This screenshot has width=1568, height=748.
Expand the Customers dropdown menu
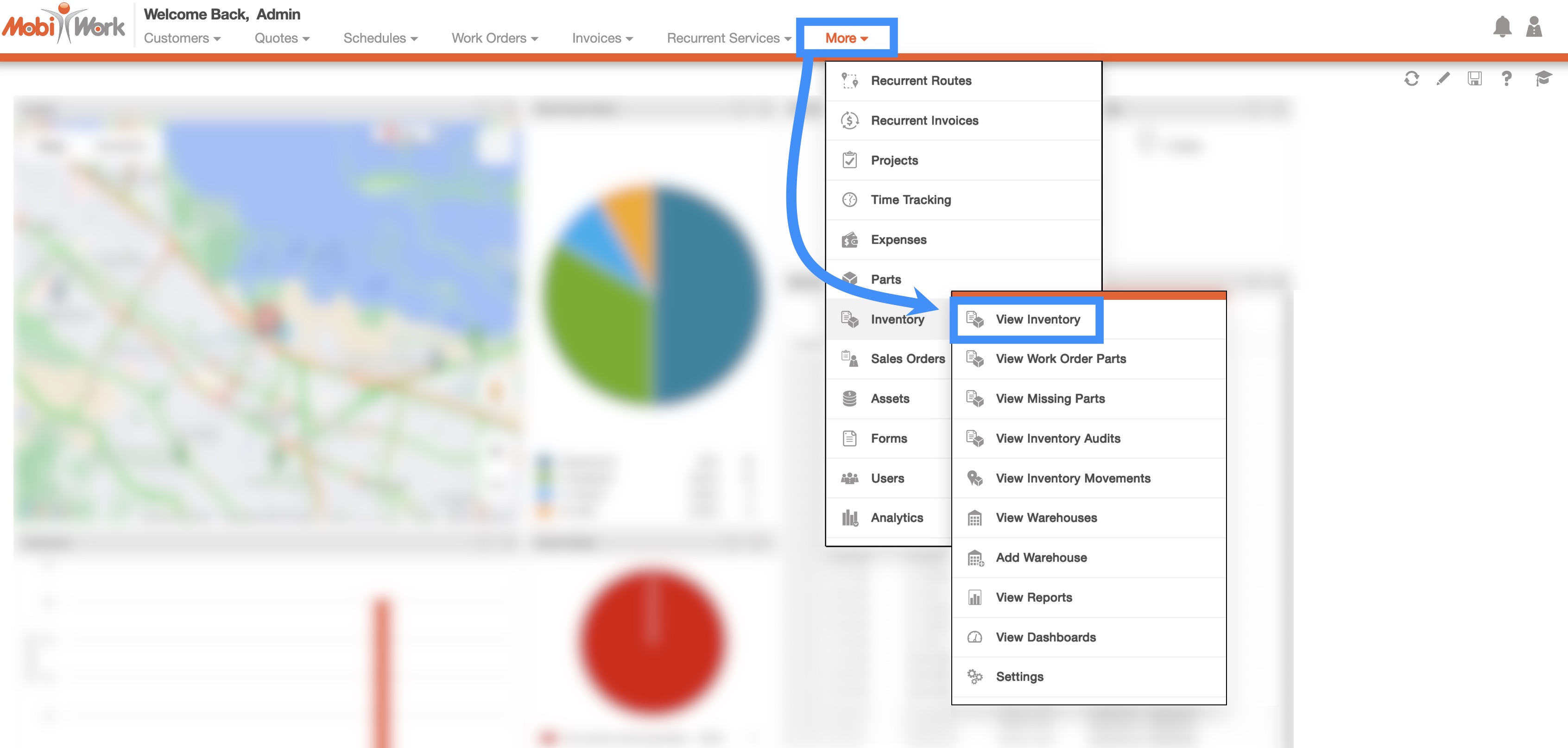click(182, 38)
